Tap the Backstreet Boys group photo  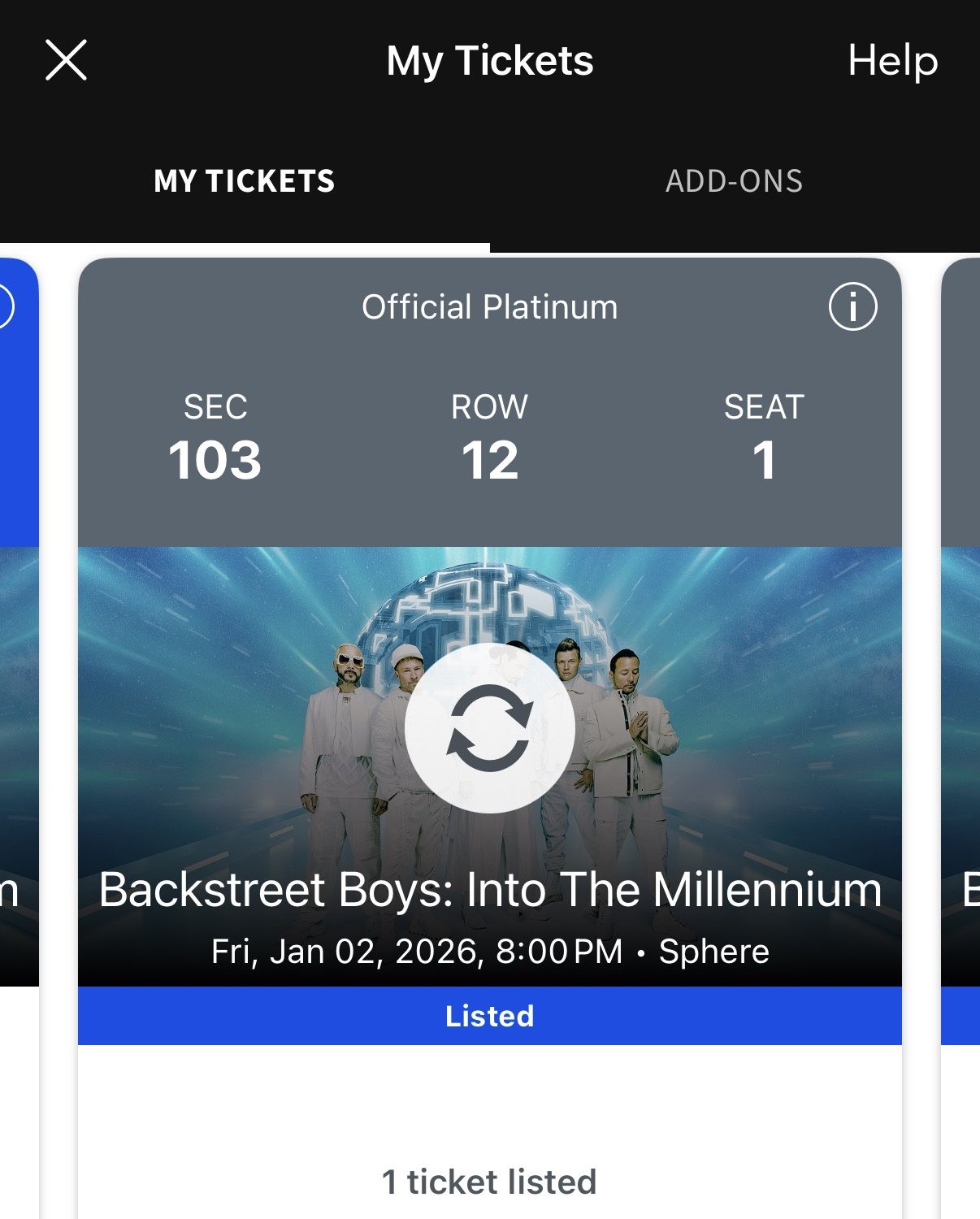point(341,731)
